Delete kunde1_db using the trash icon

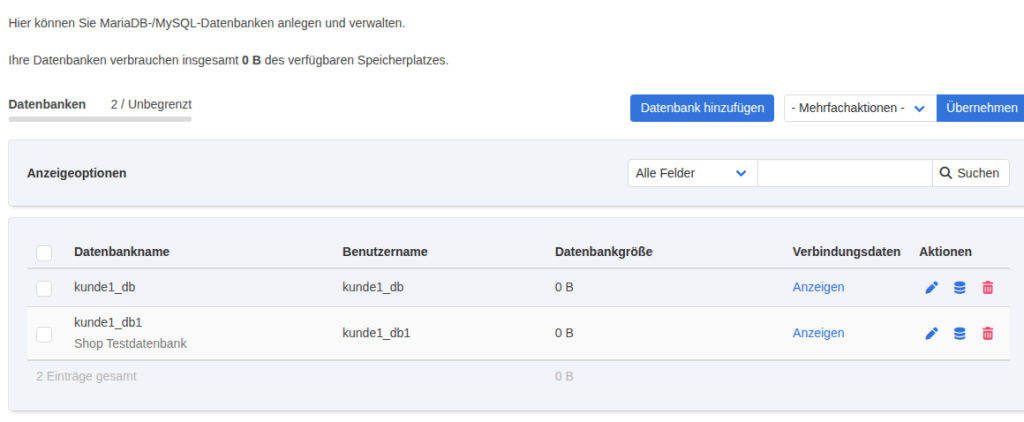pos(987,287)
